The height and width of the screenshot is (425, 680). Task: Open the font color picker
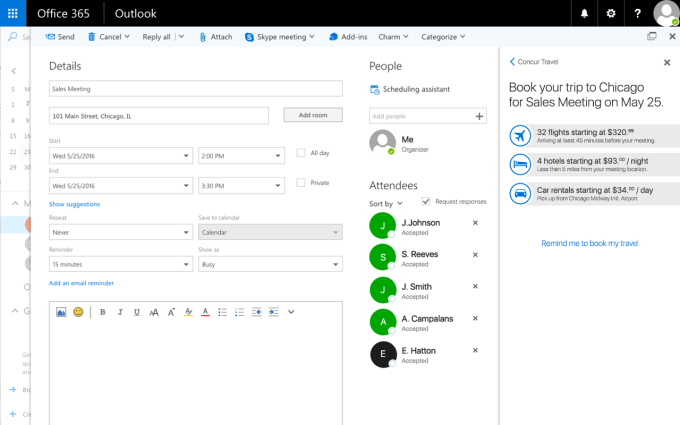[x=205, y=312]
